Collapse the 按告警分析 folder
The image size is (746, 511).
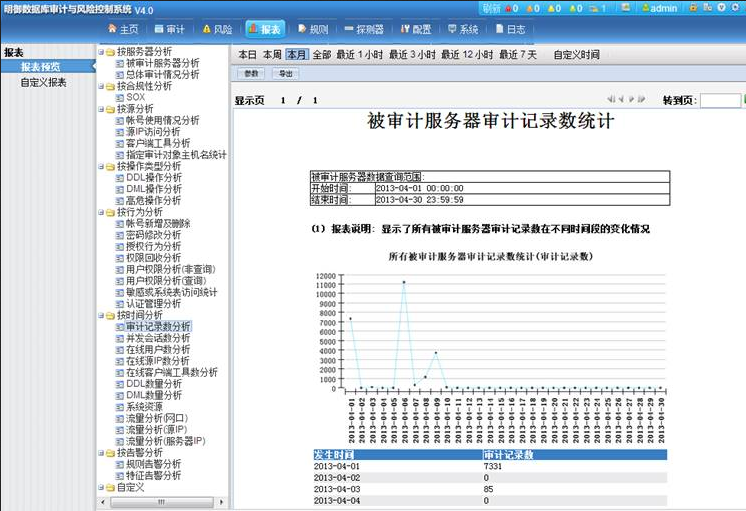click(x=101, y=453)
